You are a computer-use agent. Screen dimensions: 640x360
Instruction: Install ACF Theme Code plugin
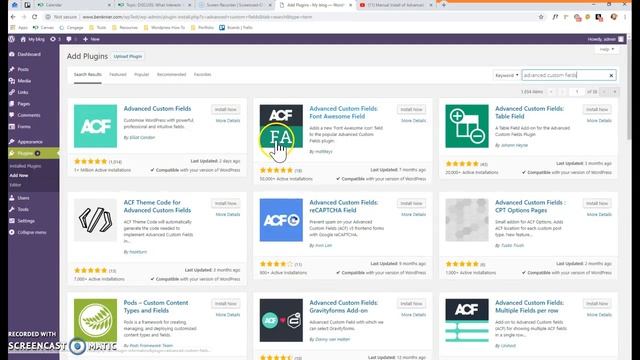tap(226, 203)
